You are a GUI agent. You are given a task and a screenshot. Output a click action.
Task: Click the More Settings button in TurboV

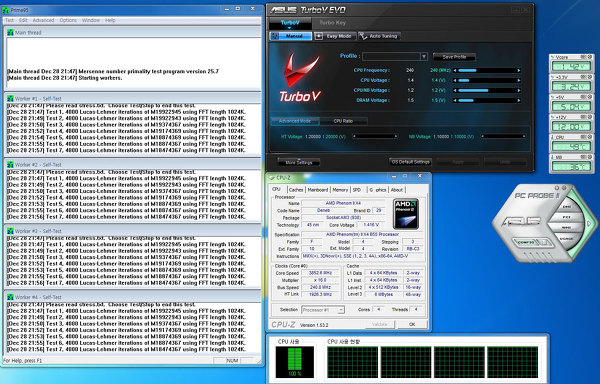[x=299, y=162]
